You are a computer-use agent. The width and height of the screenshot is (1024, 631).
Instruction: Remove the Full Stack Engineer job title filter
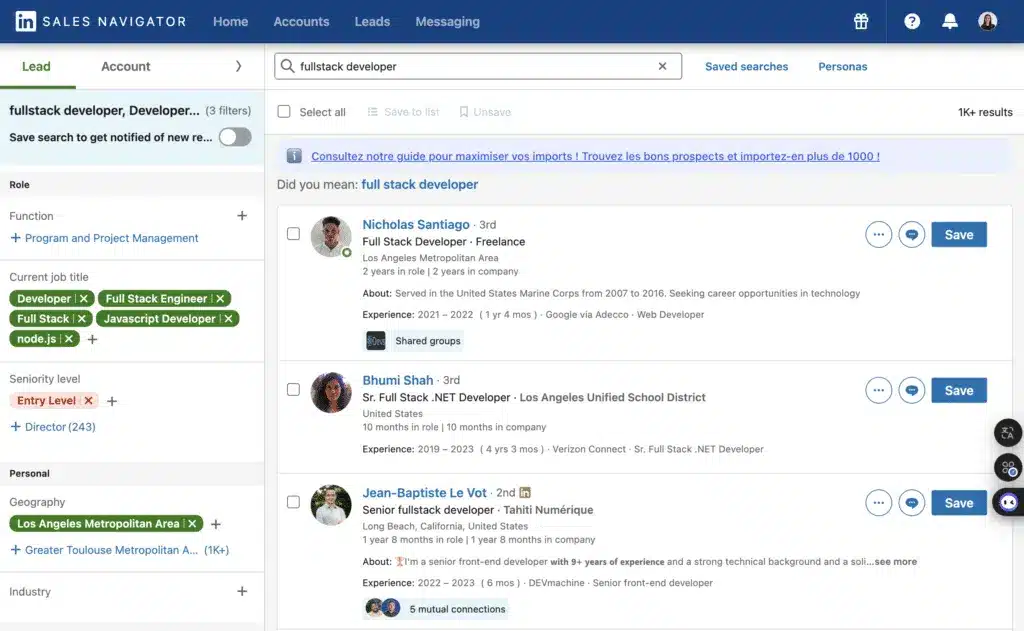tap(222, 299)
